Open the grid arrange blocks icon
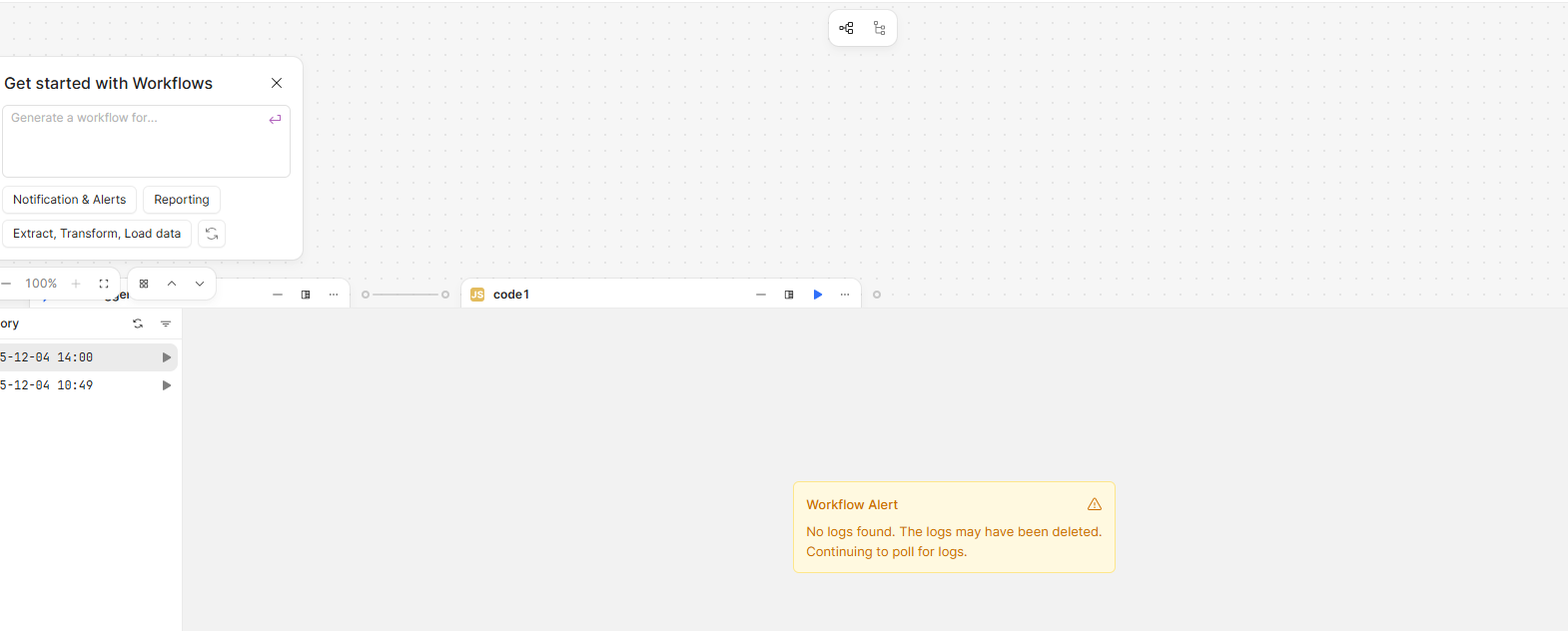1568x631 pixels. pyautogui.click(x=144, y=284)
